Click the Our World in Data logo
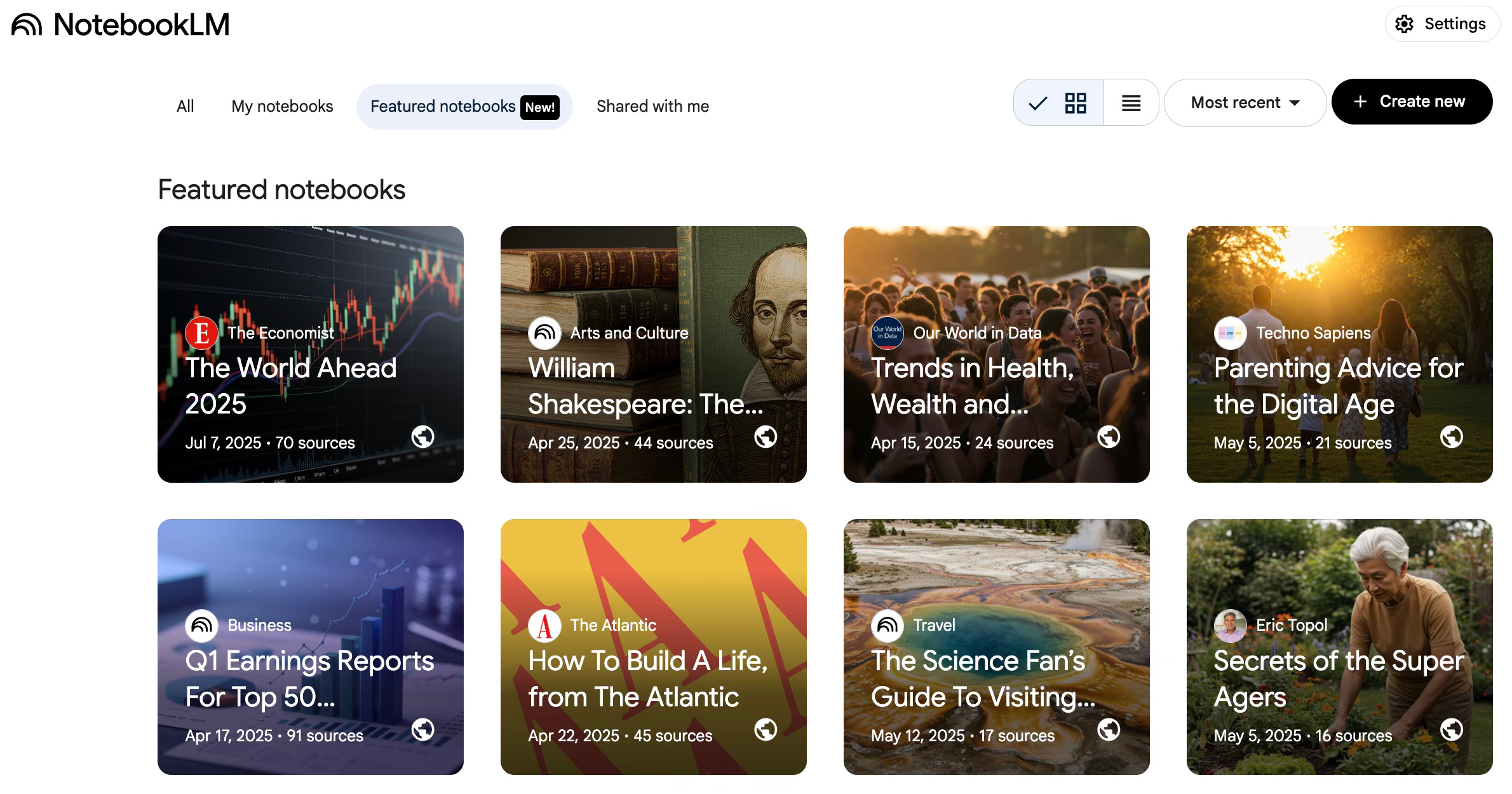Screen dimensions: 1512x794 click(x=888, y=333)
